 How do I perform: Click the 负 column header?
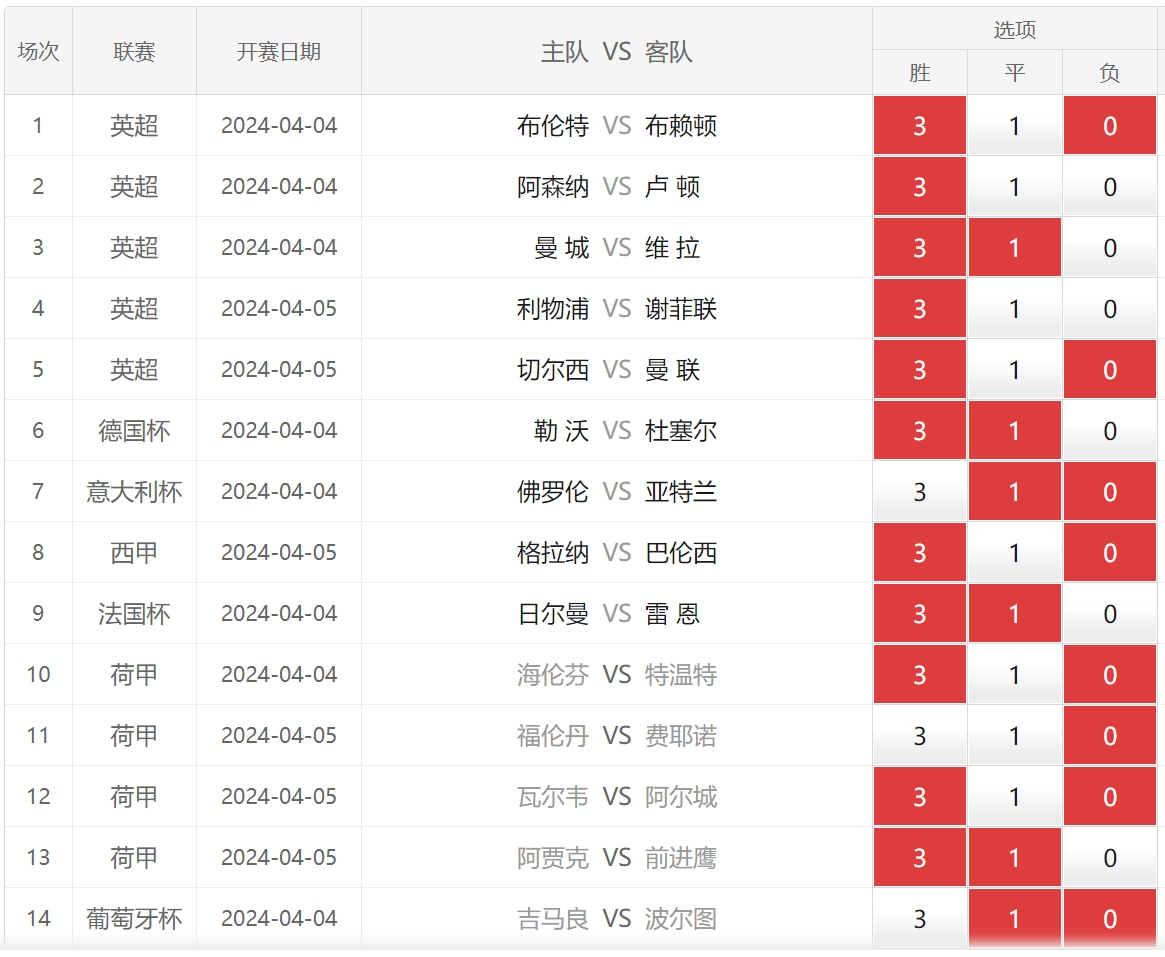pos(1110,72)
